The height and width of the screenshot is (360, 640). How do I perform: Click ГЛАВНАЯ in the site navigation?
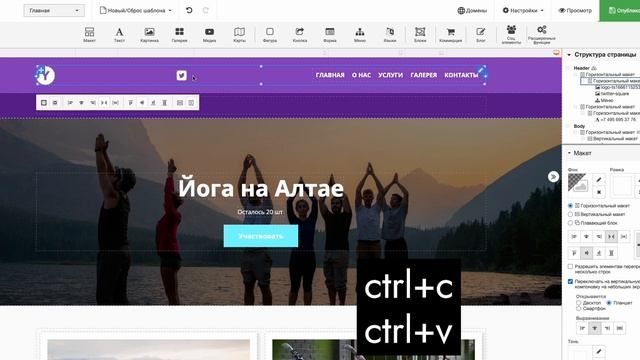coord(330,75)
